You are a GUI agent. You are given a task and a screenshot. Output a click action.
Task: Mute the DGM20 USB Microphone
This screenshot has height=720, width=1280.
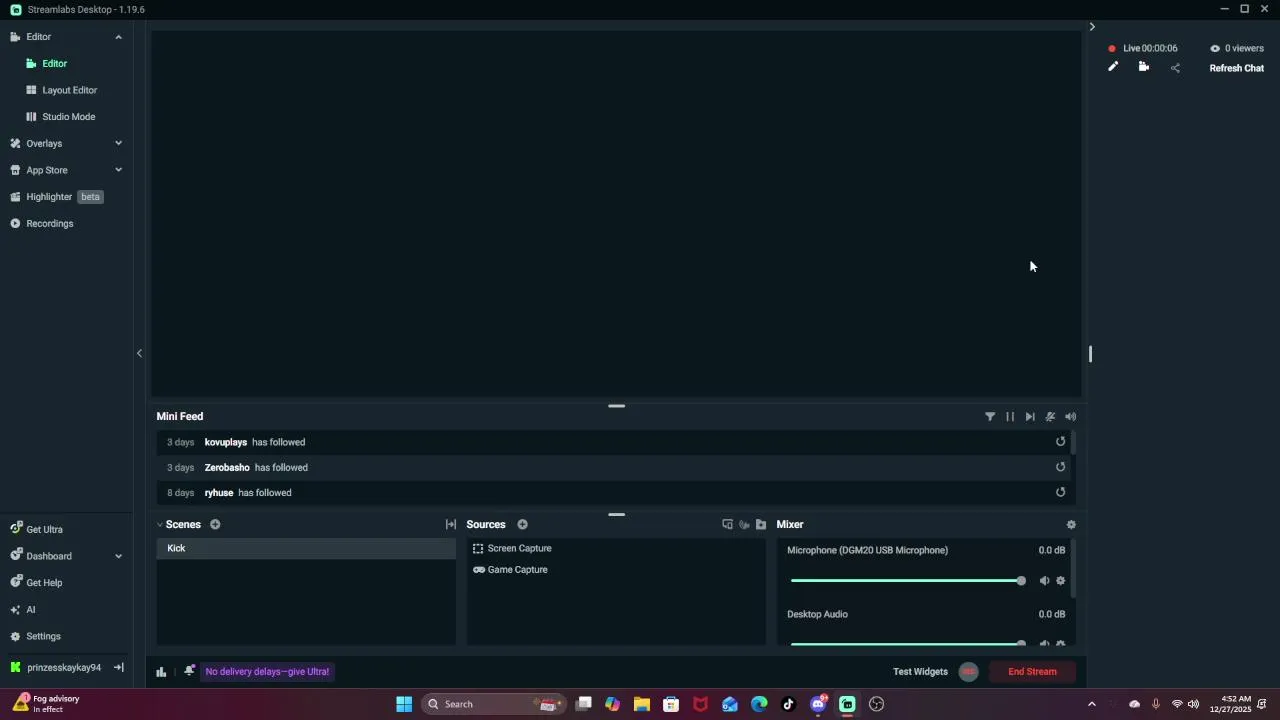(1044, 580)
